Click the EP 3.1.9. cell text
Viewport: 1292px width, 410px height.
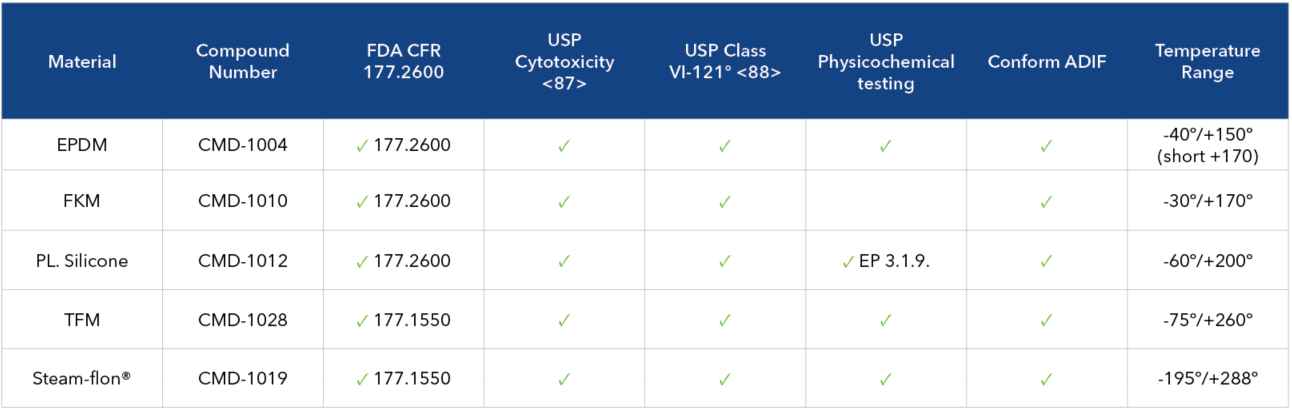point(894,261)
